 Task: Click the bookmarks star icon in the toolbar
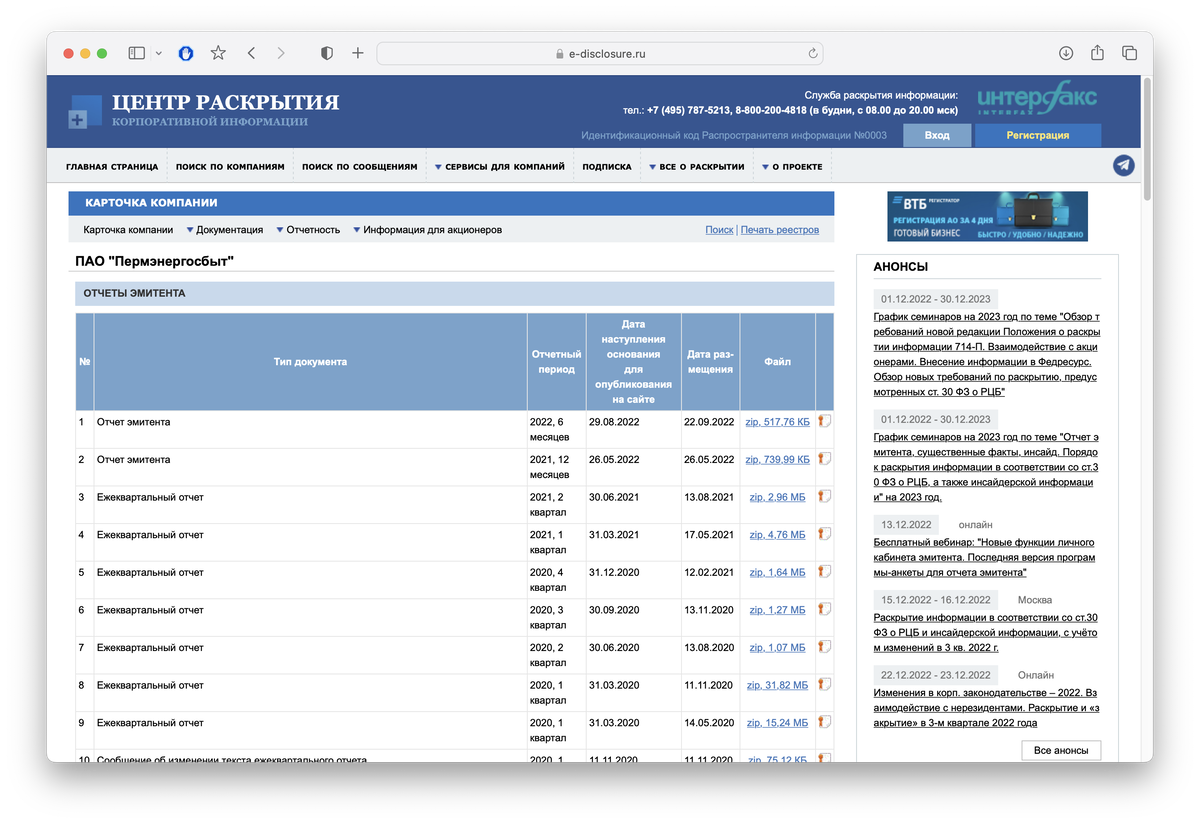[219, 53]
